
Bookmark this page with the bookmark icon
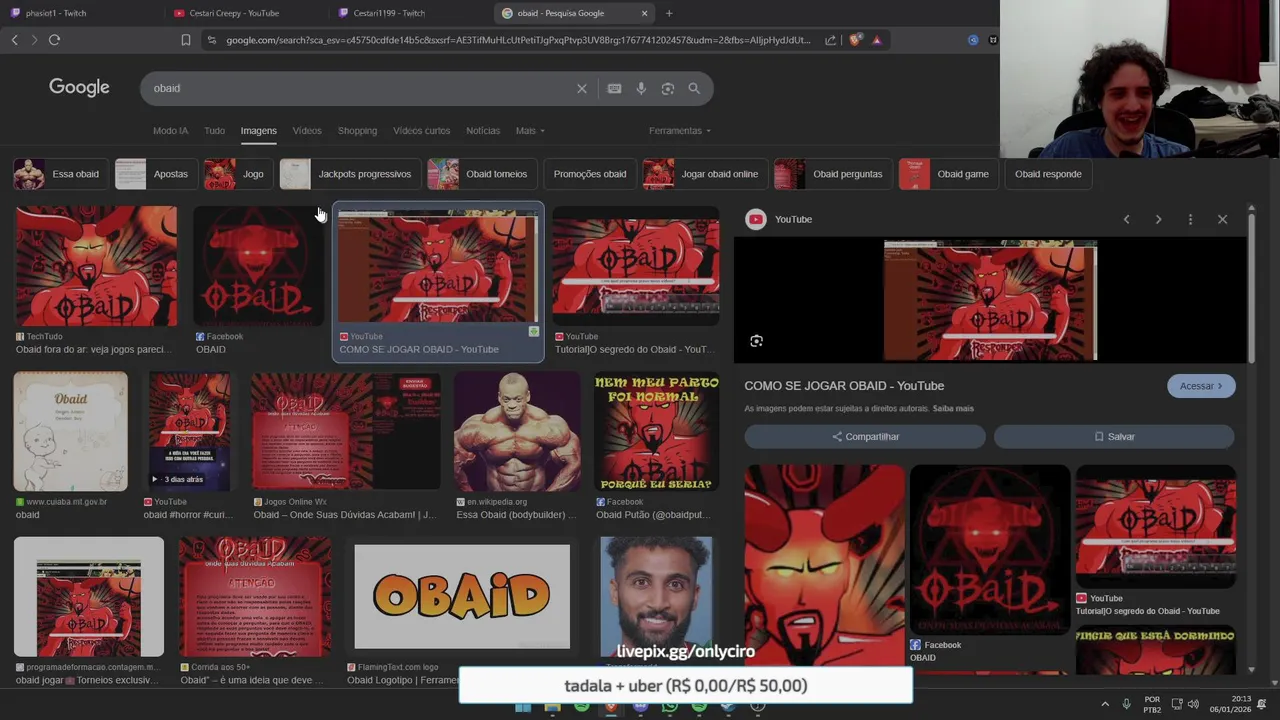click(x=185, y=40)
